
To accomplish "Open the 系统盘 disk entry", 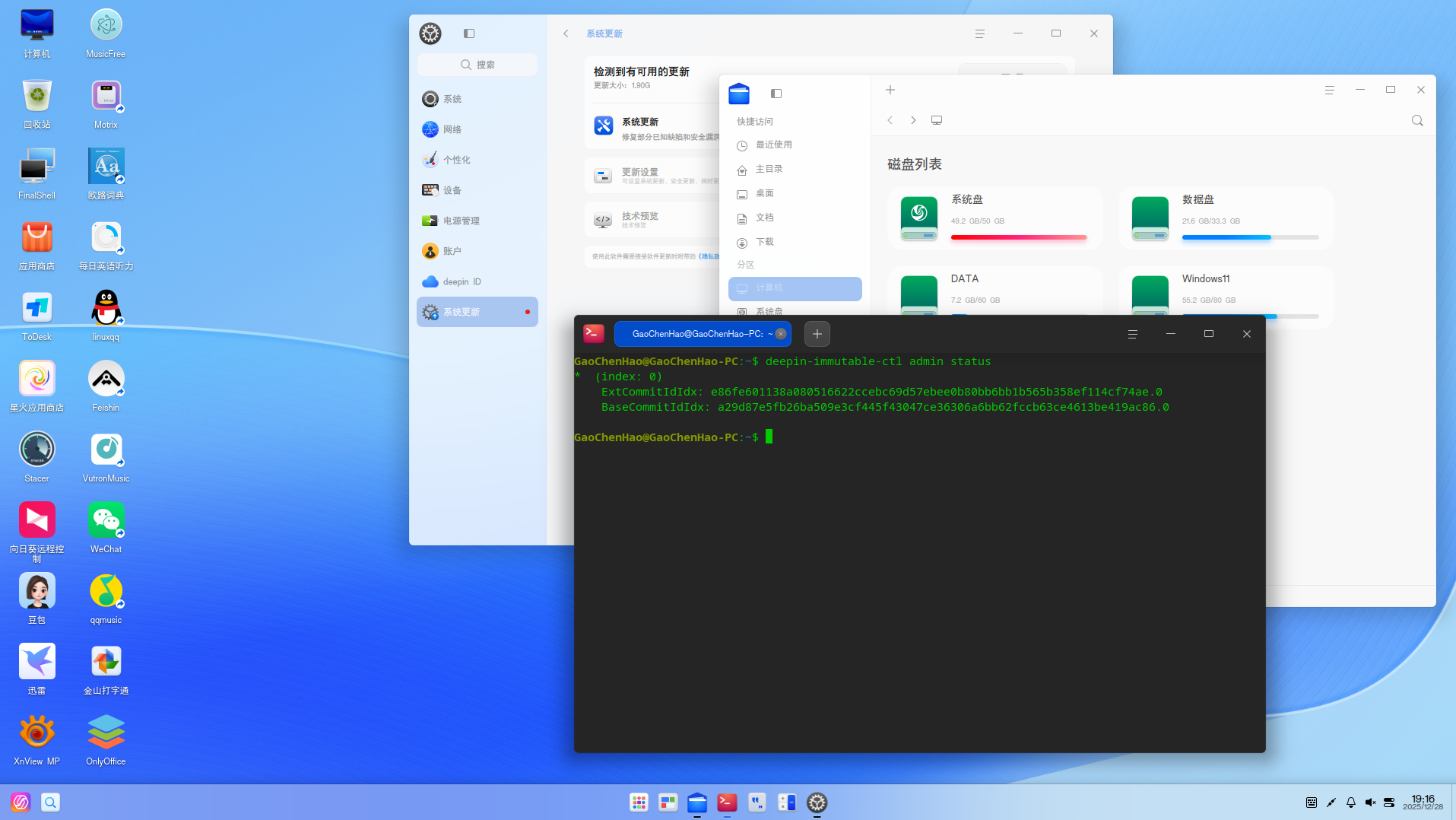I will (995, 218).
